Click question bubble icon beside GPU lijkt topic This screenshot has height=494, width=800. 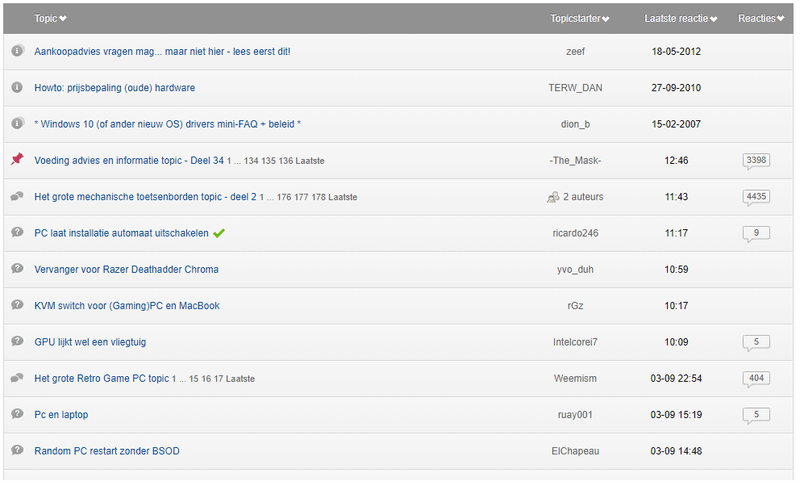pyautogui.click(x=17, y=341)
